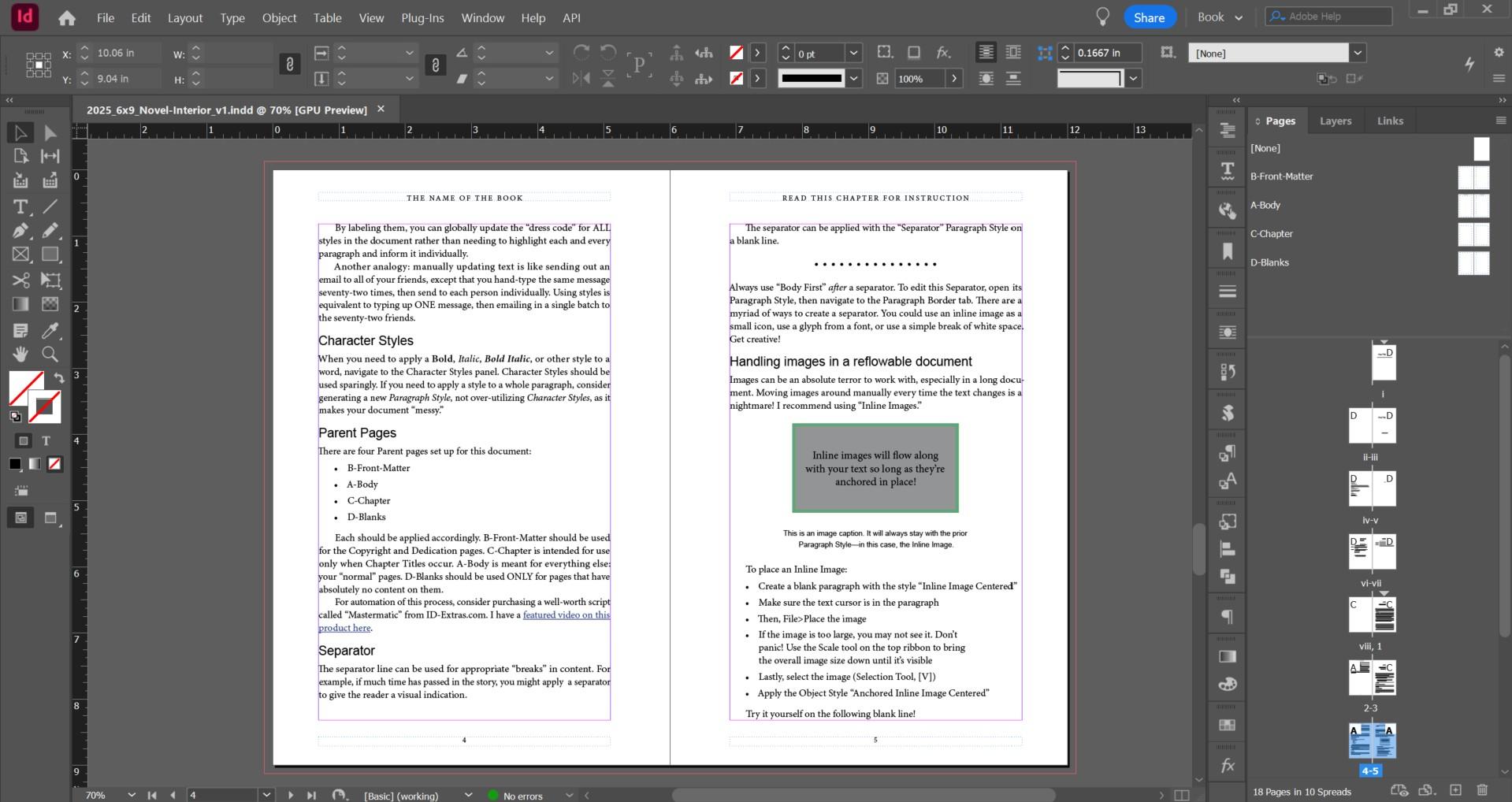Toggle constrain proportions for scaling

tap(435, 65)
